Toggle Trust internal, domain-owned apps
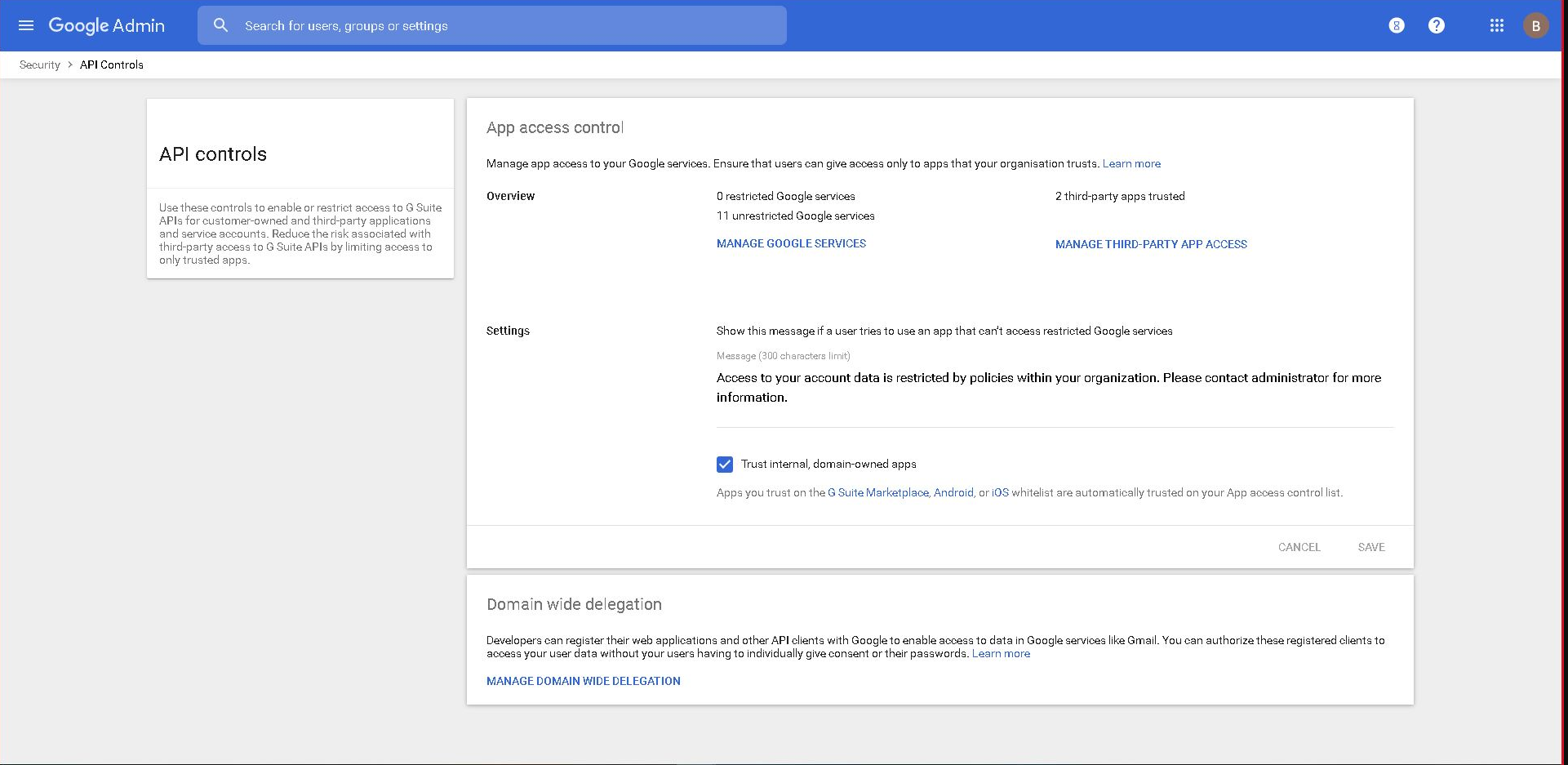The width and height of the screenshot is (1568, 765). pyautogui.click(x=725, y=464)
